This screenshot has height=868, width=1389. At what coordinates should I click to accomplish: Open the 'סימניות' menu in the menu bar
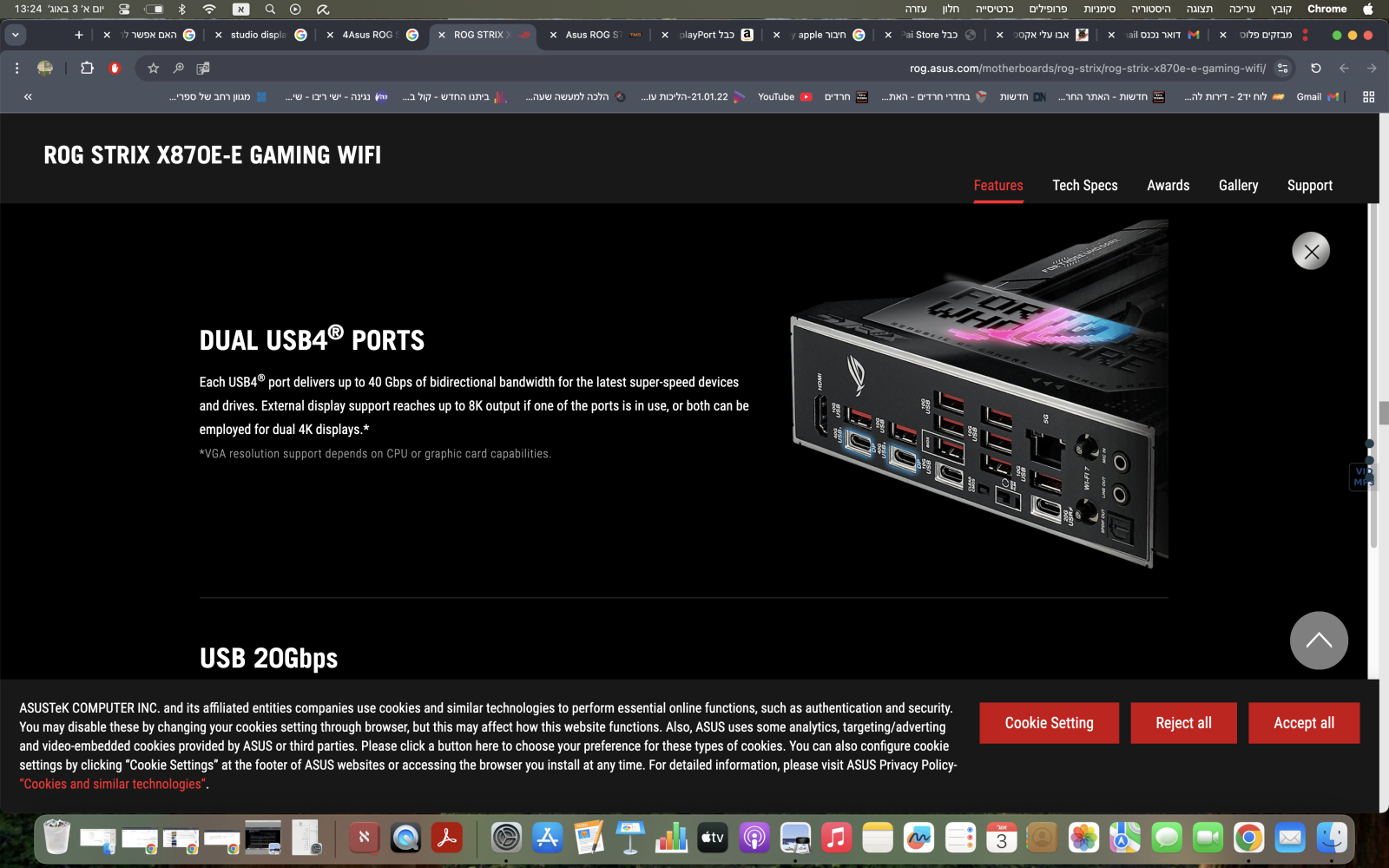coord(1099,9)
